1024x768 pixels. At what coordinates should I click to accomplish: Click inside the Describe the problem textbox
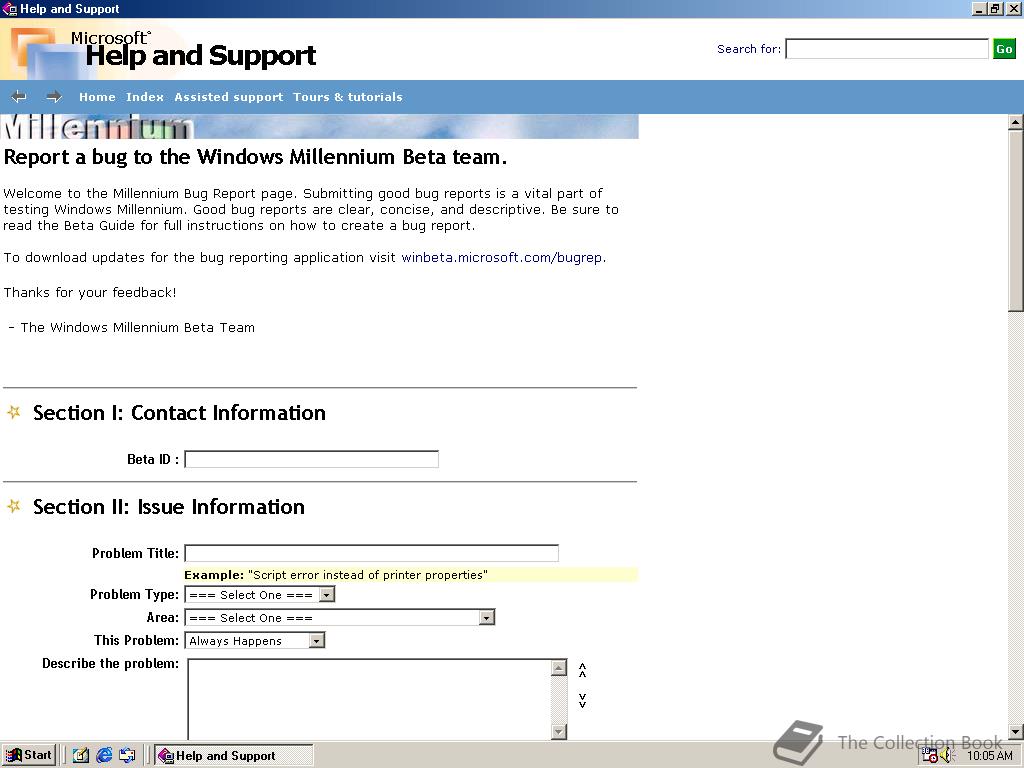click(370, 699)
